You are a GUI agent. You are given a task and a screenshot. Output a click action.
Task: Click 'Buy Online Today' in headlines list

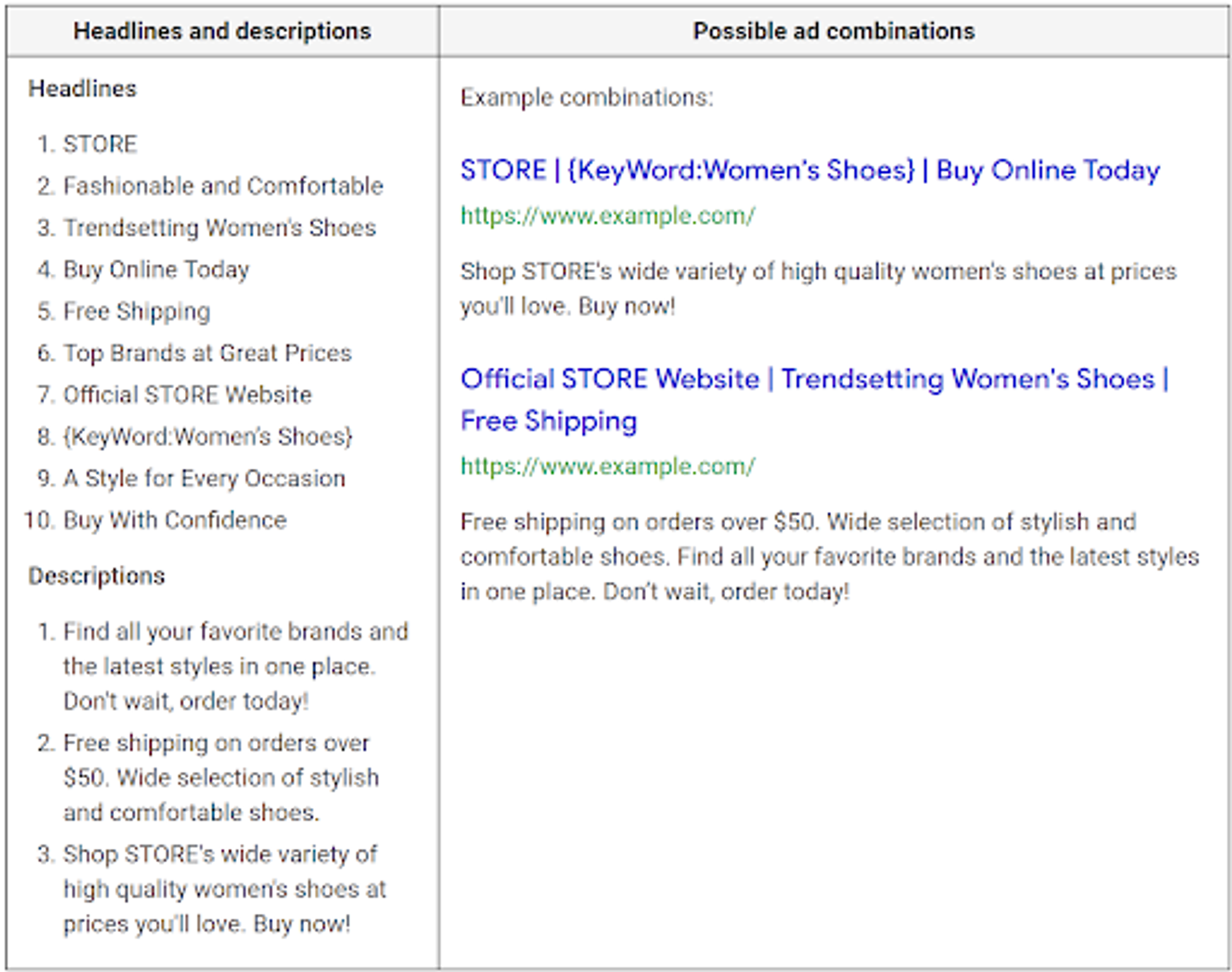click(156, 270)
